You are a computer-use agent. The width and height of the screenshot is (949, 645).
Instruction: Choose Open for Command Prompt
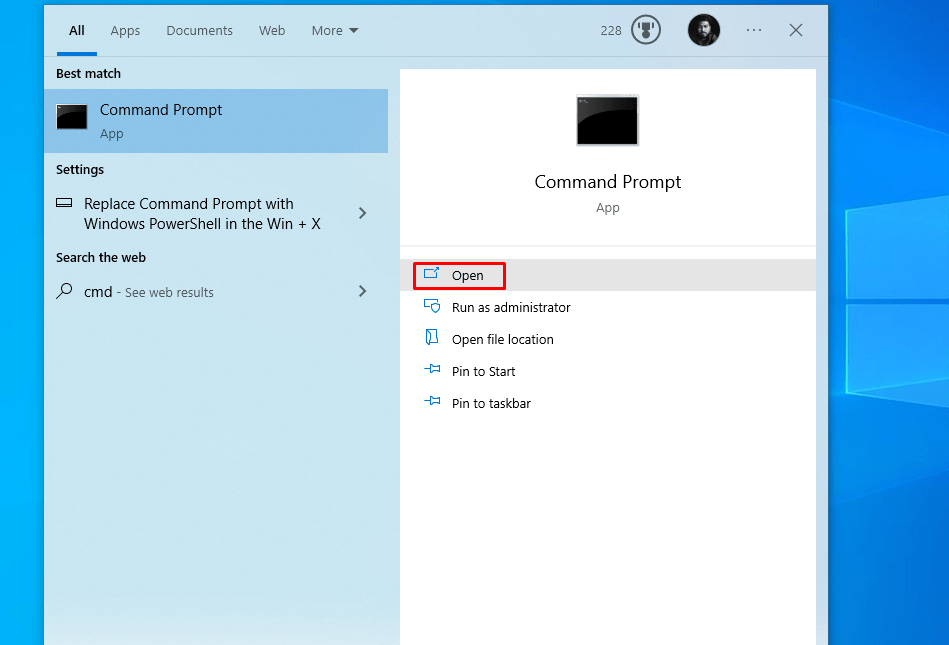coord(608,275)
